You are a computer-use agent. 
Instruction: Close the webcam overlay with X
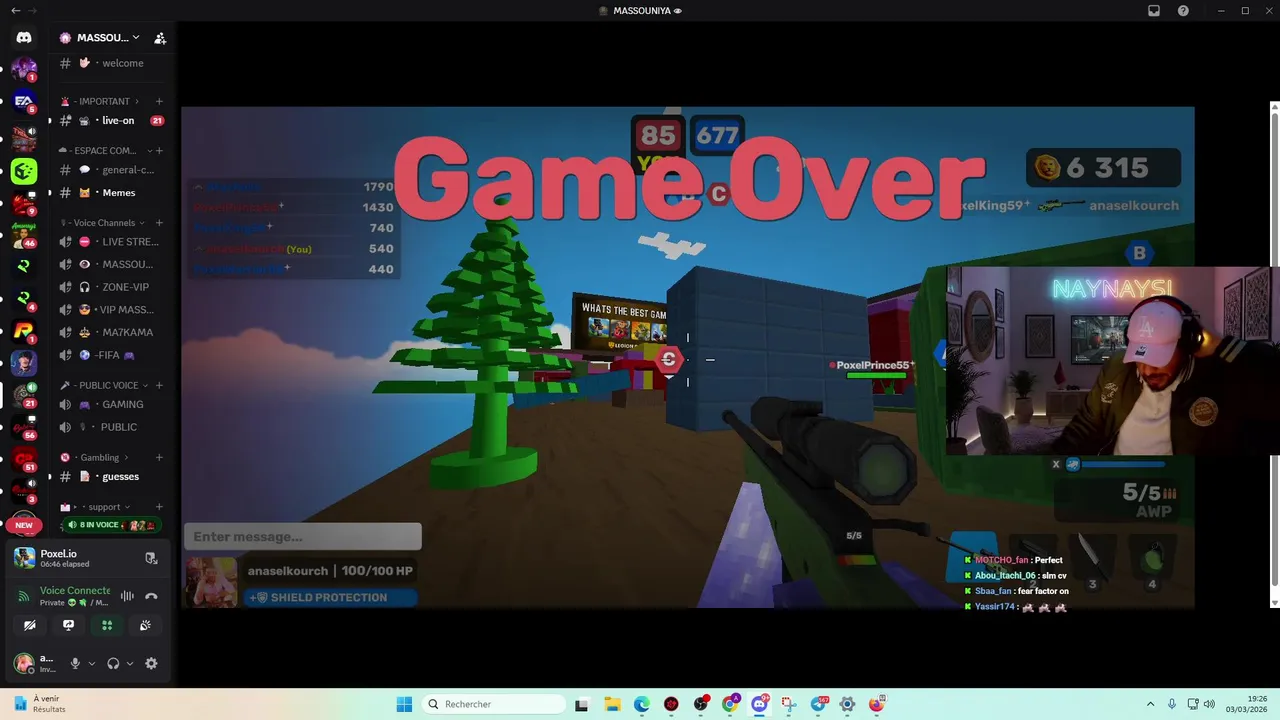(x=1055, y=464)
